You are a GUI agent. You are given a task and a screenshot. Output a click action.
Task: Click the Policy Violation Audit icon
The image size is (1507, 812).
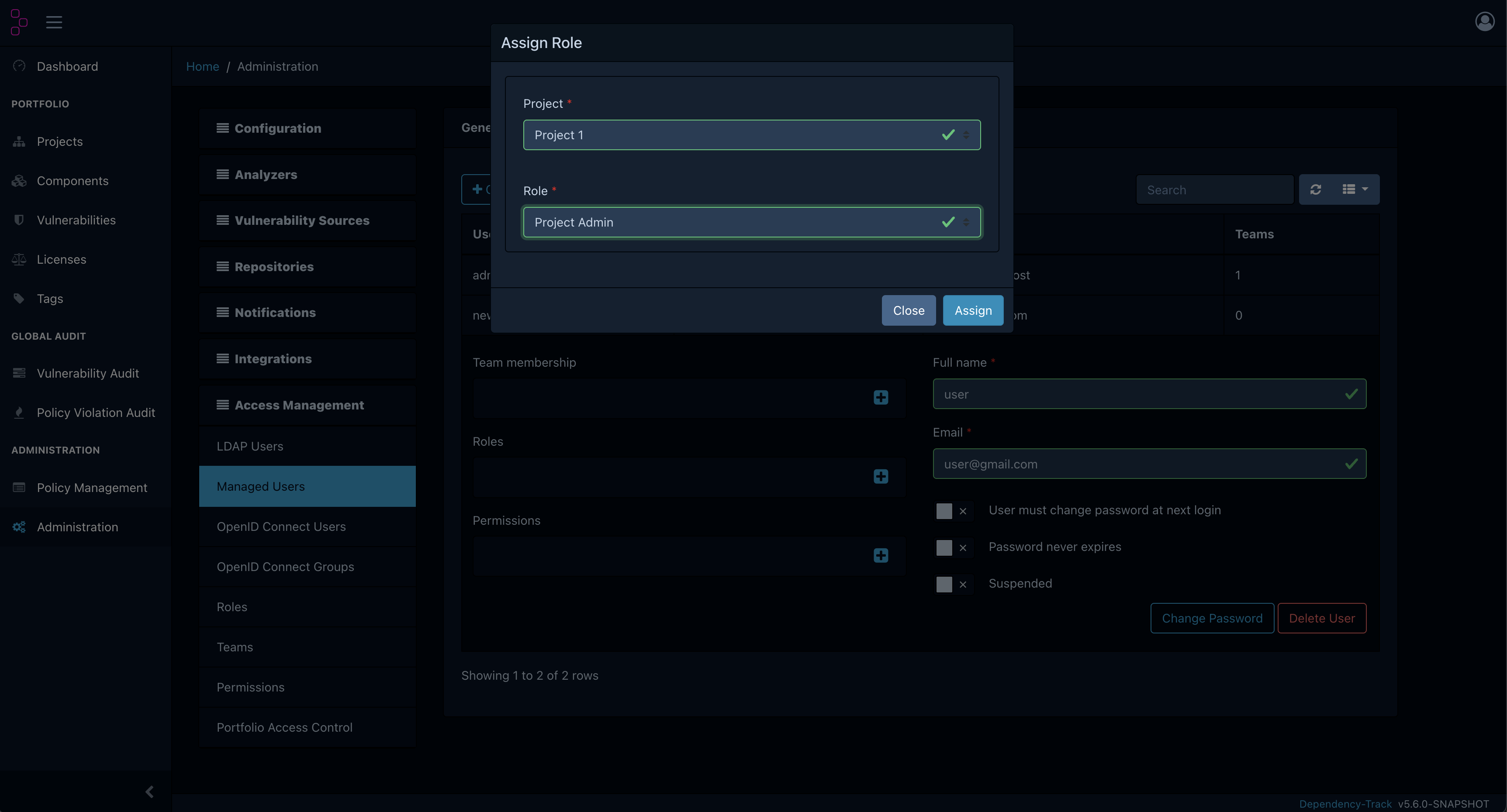(x=19, y=412)
